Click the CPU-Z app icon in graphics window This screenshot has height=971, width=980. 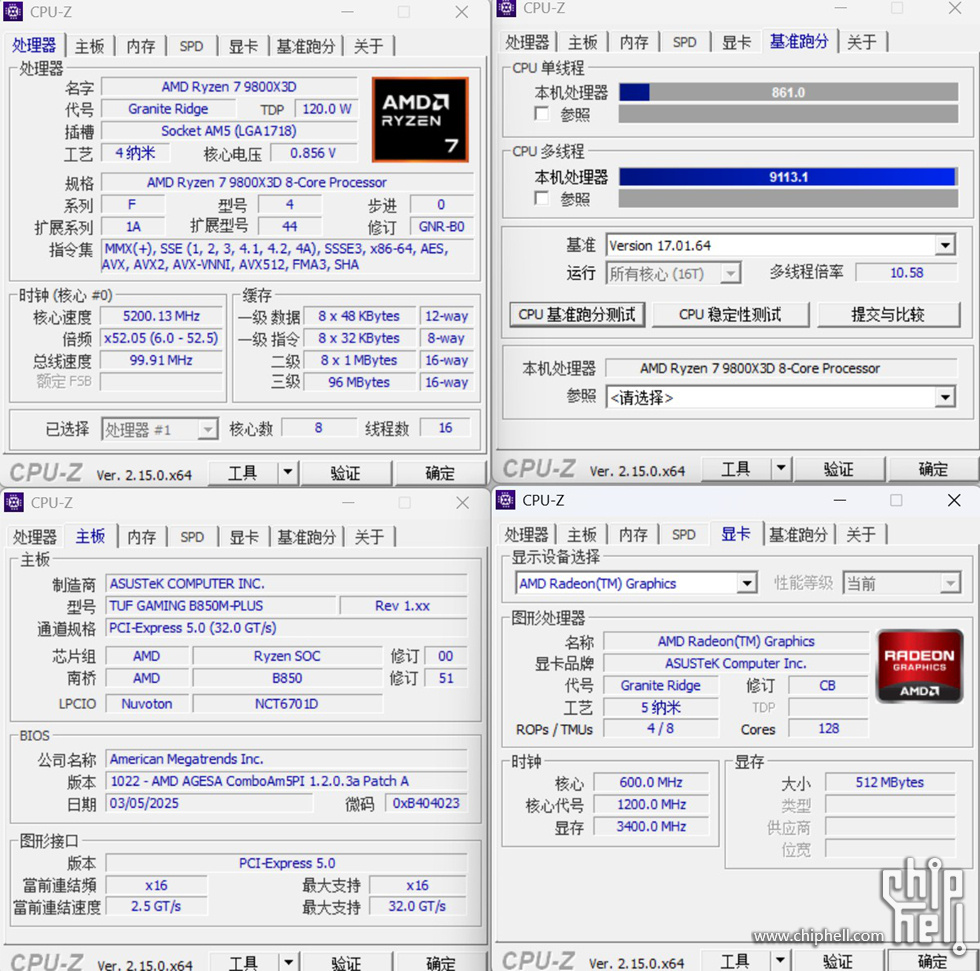(506, 500)
